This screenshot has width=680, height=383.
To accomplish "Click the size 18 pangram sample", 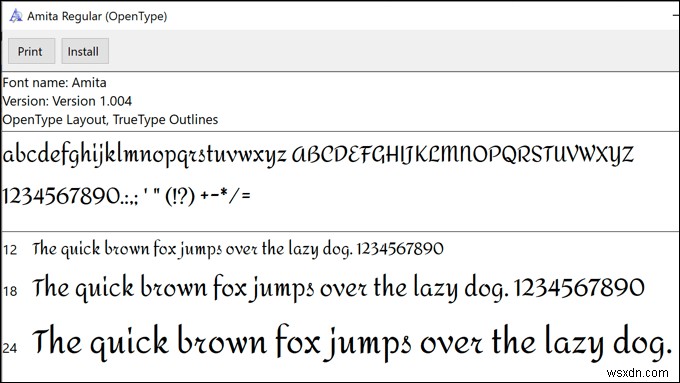I will 338,288.
